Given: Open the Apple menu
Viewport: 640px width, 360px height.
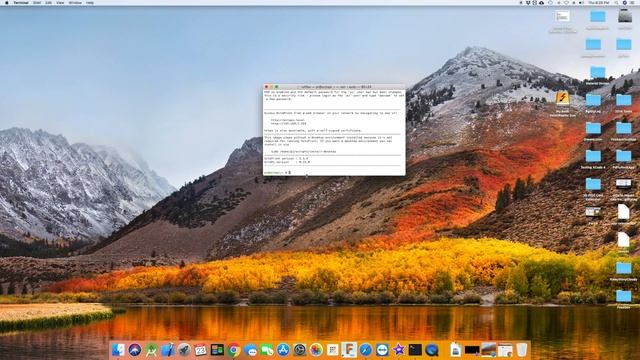Looking at the screenshot, I should click(x=6, y=2).
